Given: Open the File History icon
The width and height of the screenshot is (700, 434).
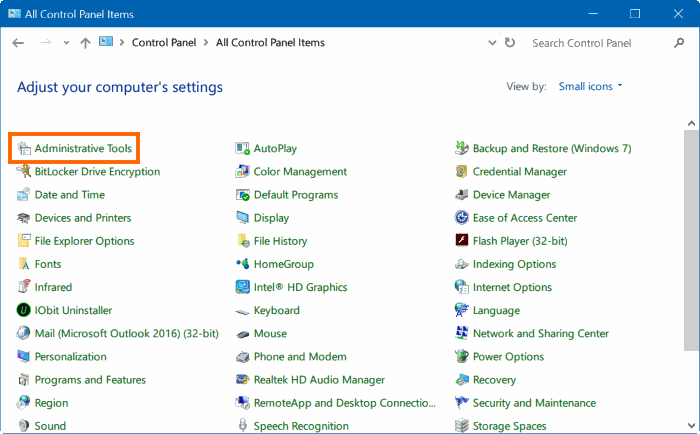Looking at the screenshot, I should 242,241.
